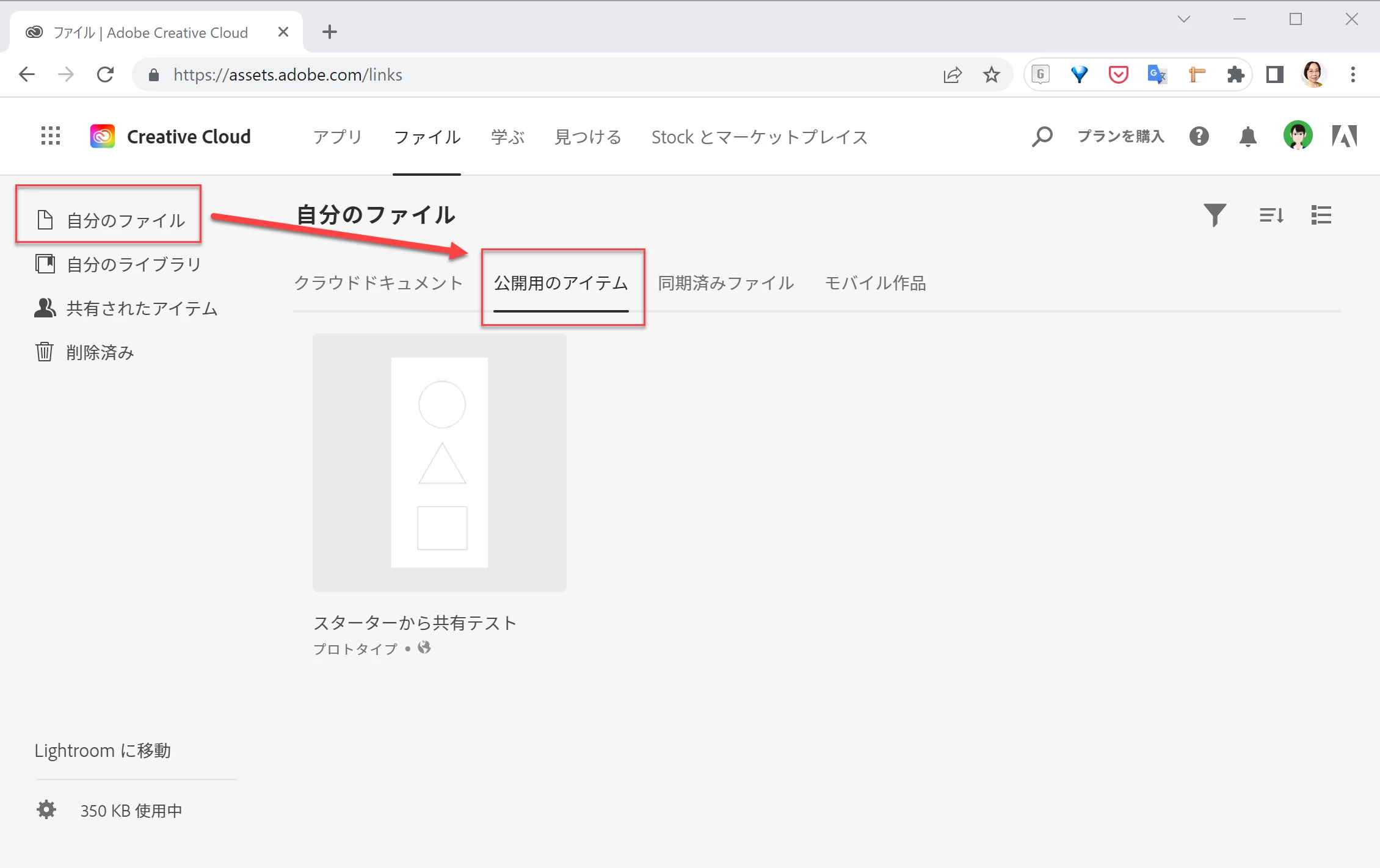Open the search magnifier icon
The image size is (1380, 868).
coord(1042,136)
